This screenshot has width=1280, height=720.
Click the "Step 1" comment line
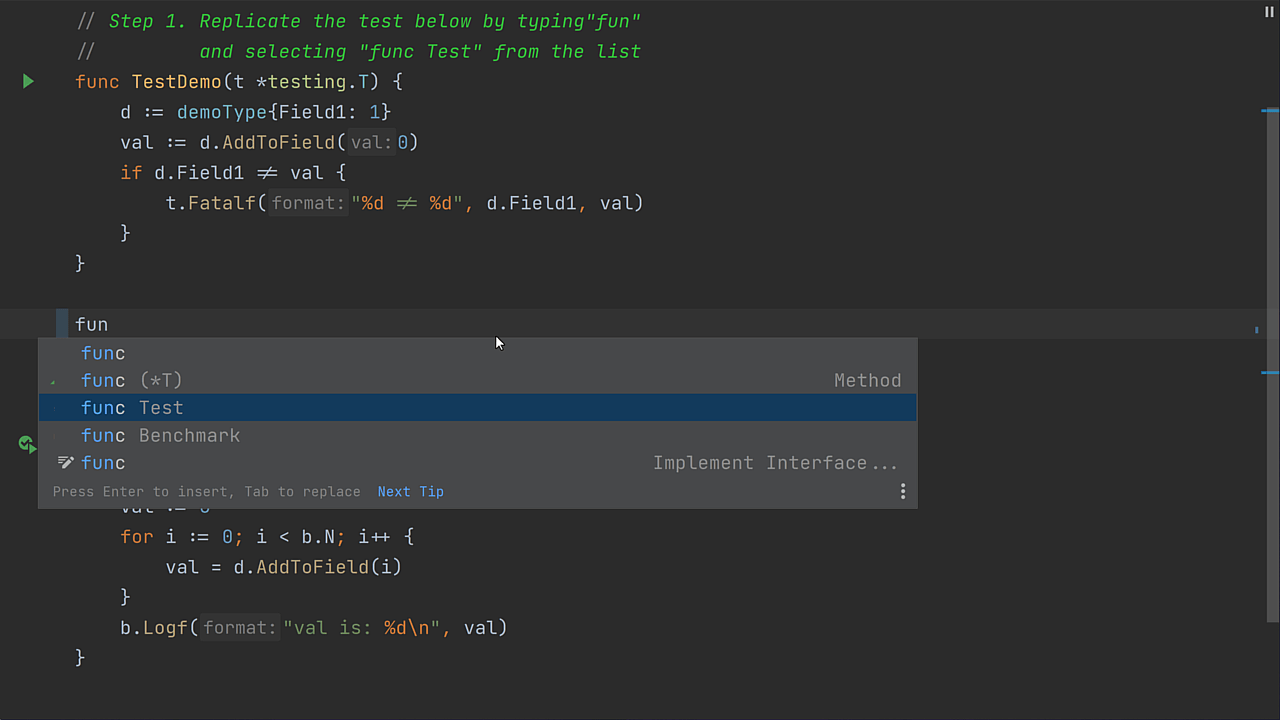[358, 21]
